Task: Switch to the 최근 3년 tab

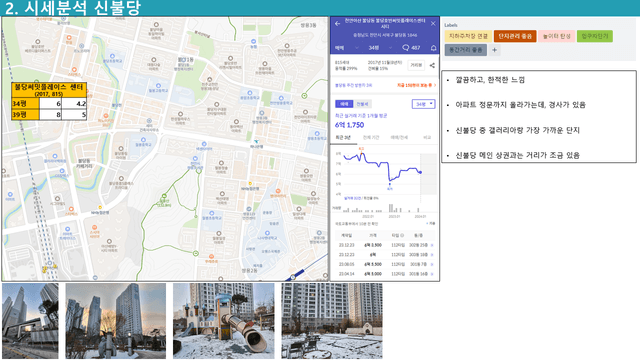Action: (x=343, y=138)
